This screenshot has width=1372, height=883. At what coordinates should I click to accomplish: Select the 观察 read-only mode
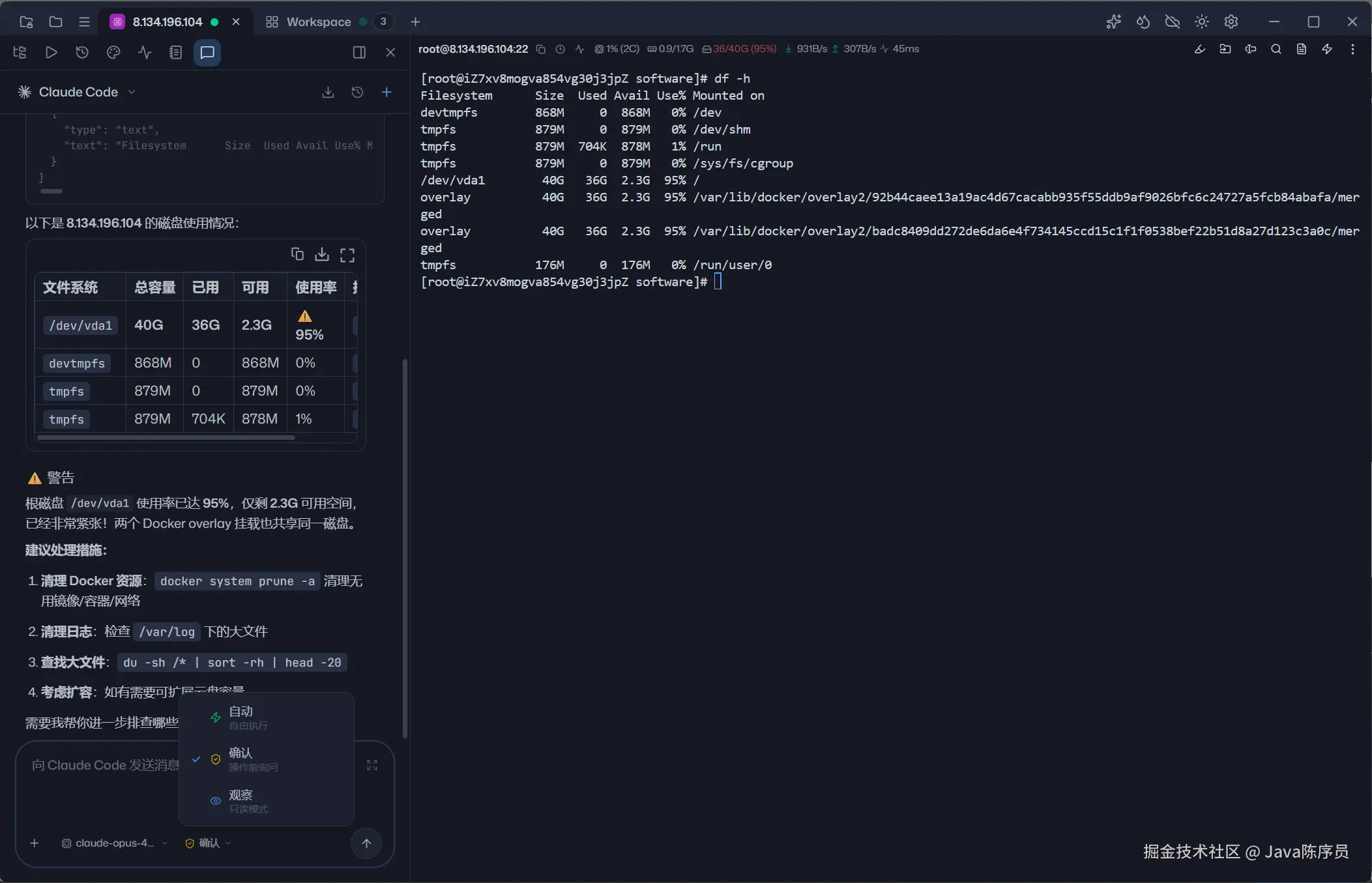coord(267,800)
